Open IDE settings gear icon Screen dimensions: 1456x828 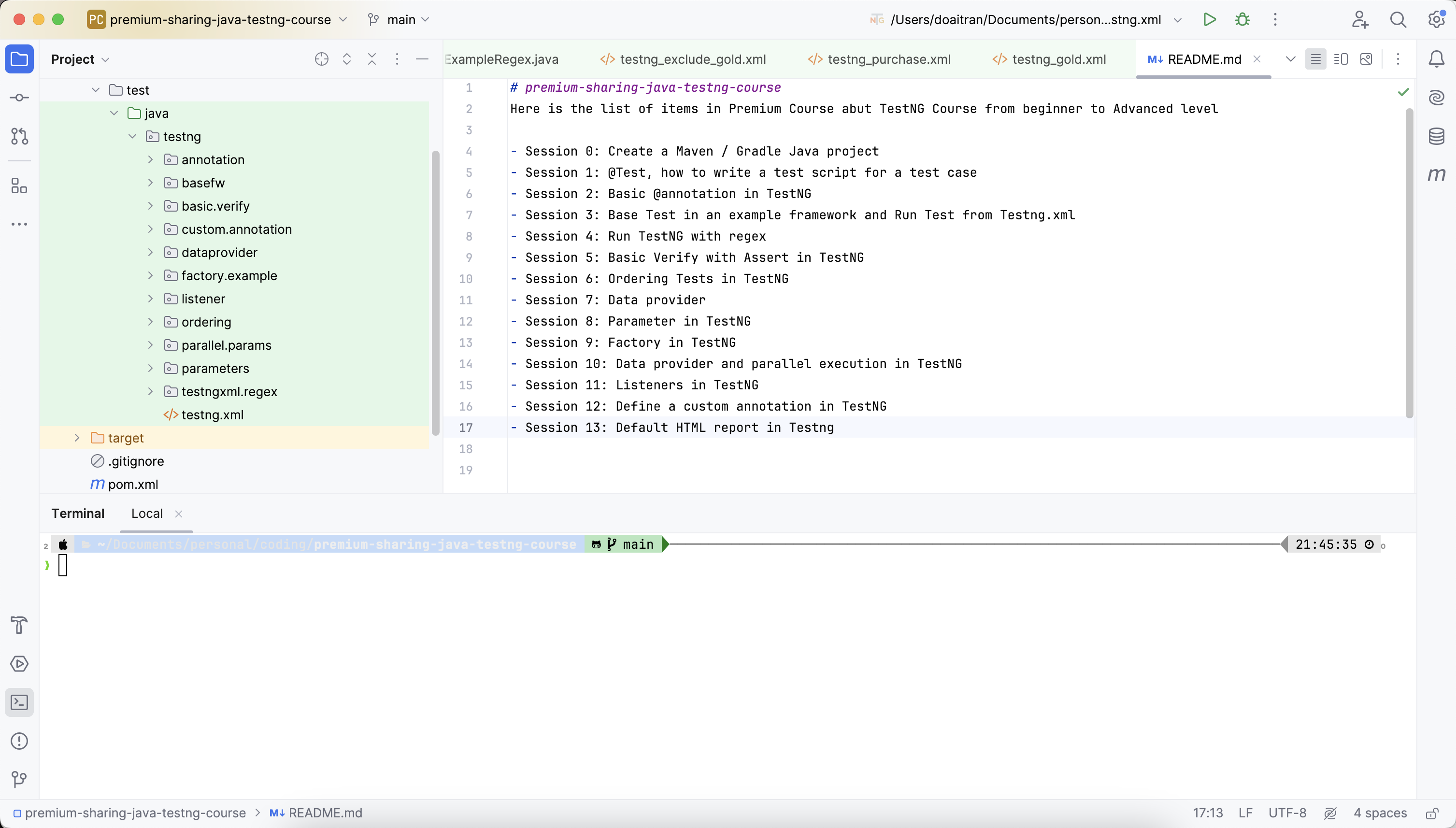point(1437,19)
